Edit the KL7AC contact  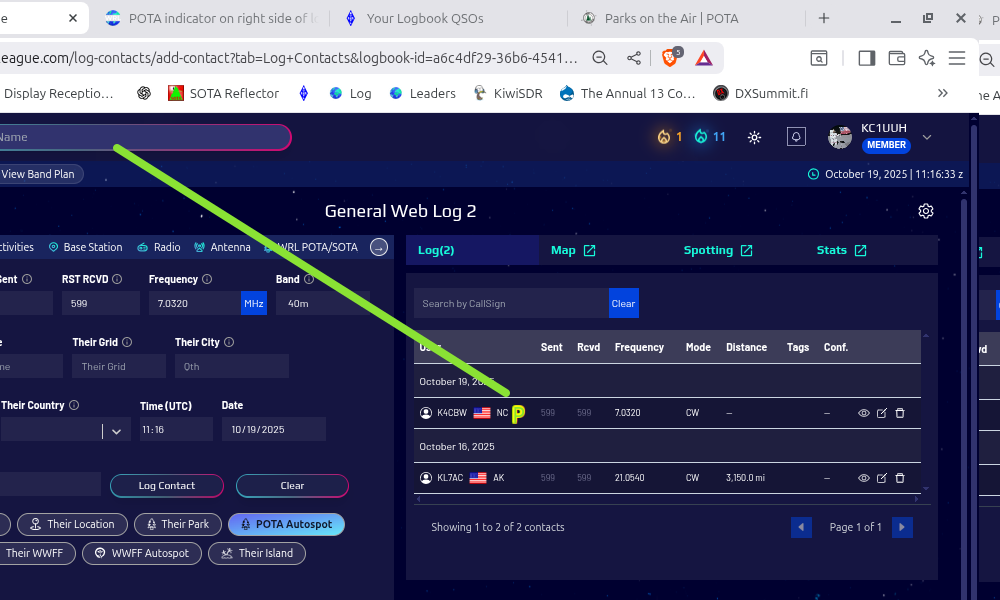click(881, 478)
